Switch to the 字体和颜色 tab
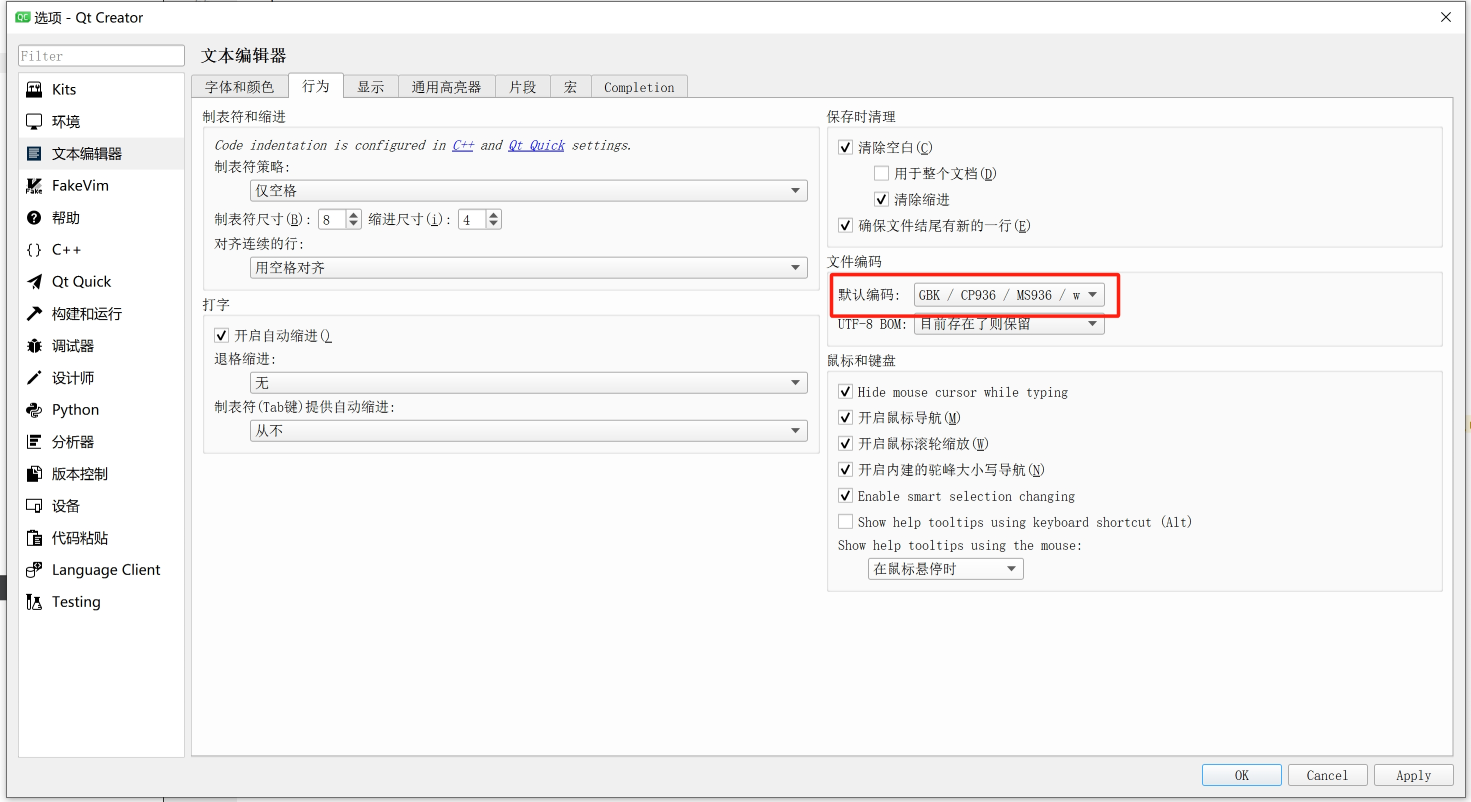 239,87
